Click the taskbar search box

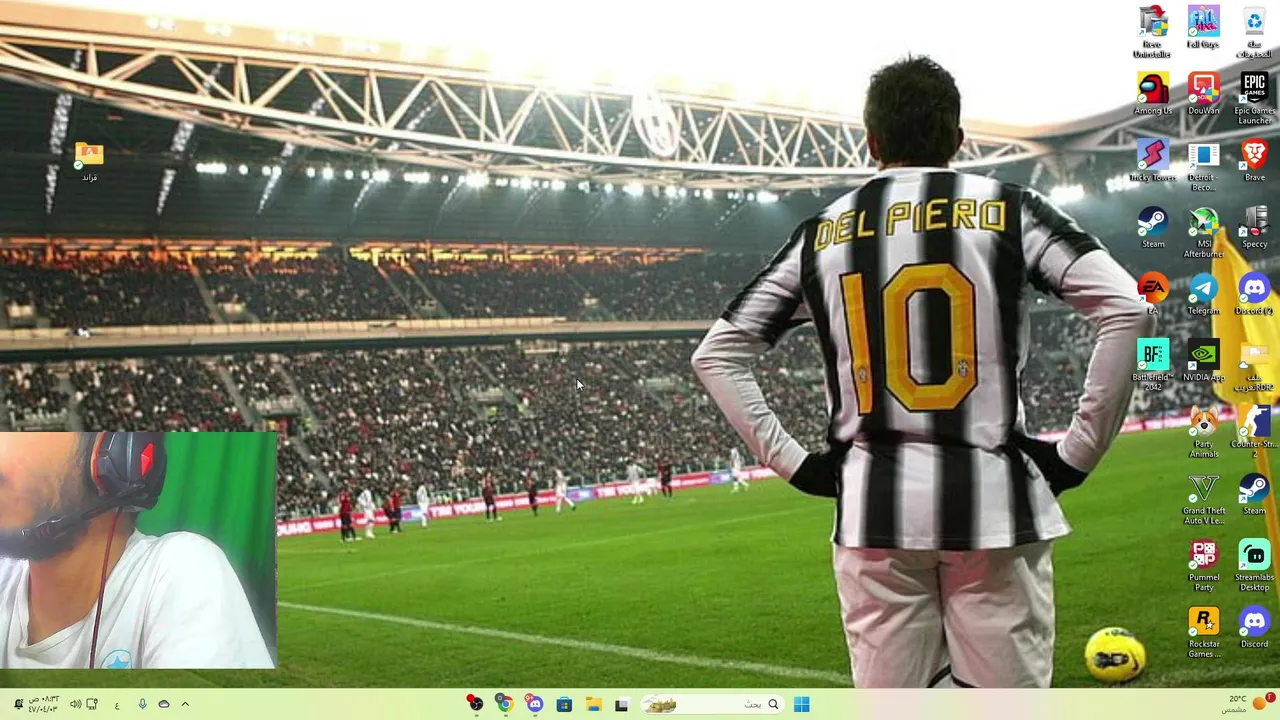pyautogui.click(x=711, y=704)
